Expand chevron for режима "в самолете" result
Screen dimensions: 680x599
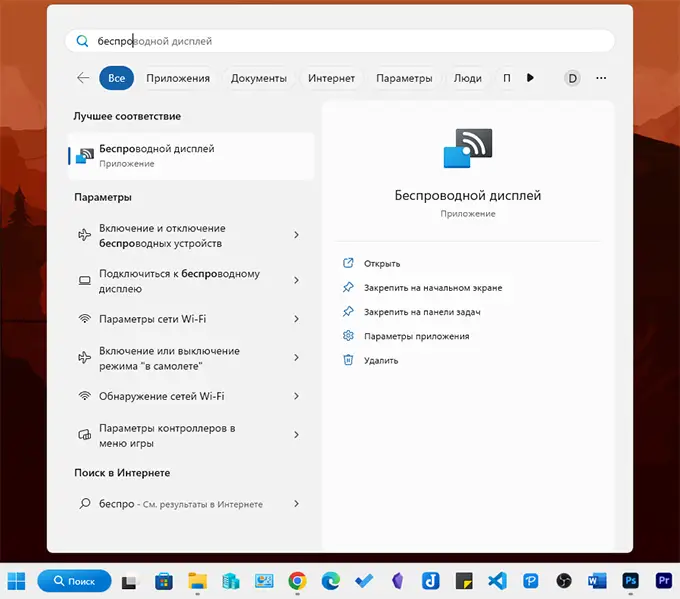296,357
